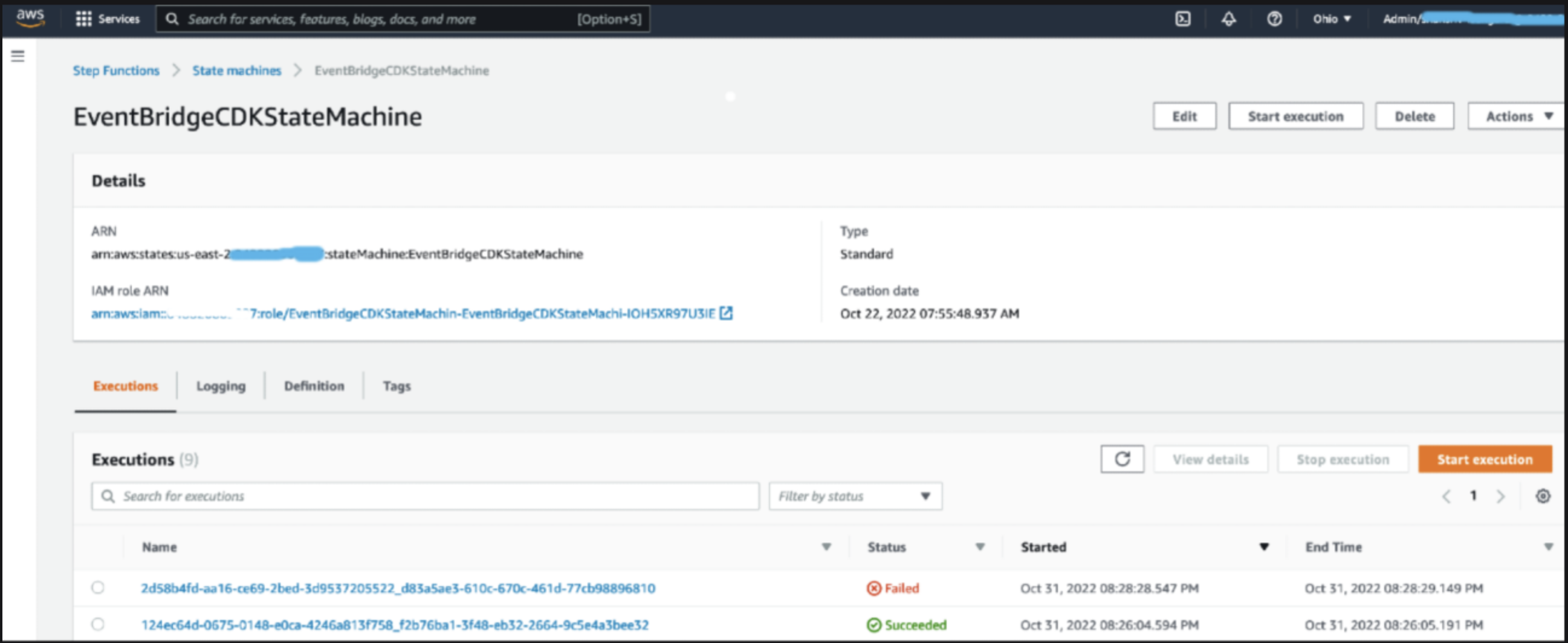Open the Ohio region dropdown
Viewport: 1568px width, 643px height.
(1332, 19)
